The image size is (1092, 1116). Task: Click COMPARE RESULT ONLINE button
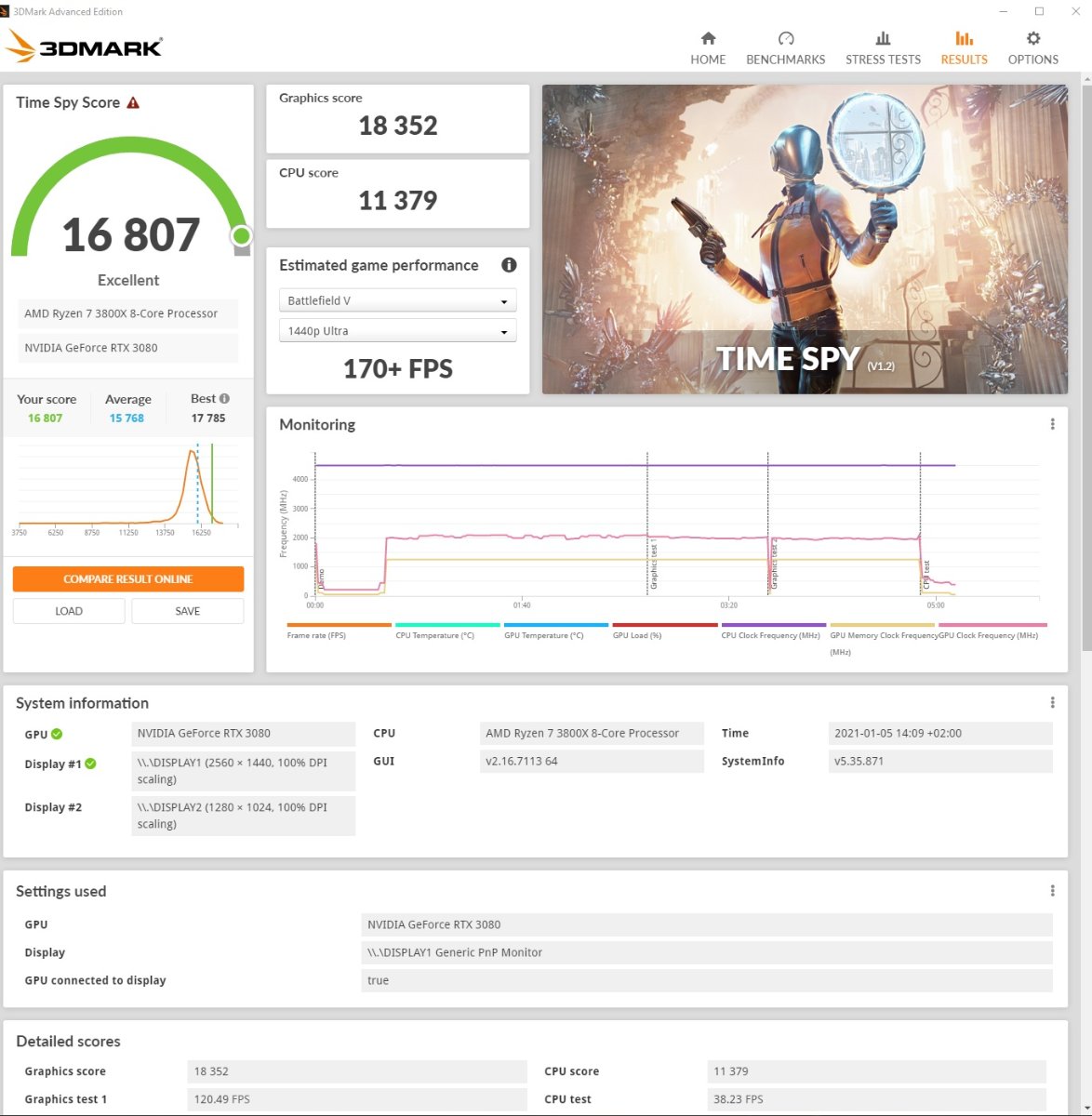click(x=128, y=578)
